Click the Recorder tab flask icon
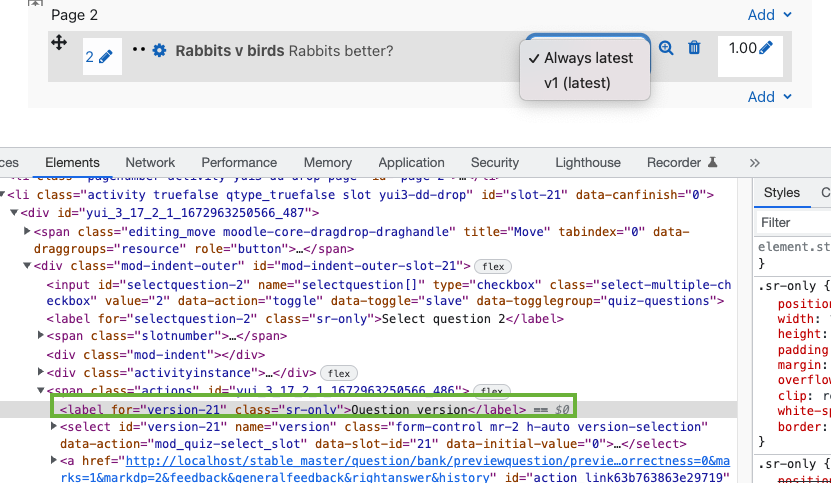 pos(713,162)
